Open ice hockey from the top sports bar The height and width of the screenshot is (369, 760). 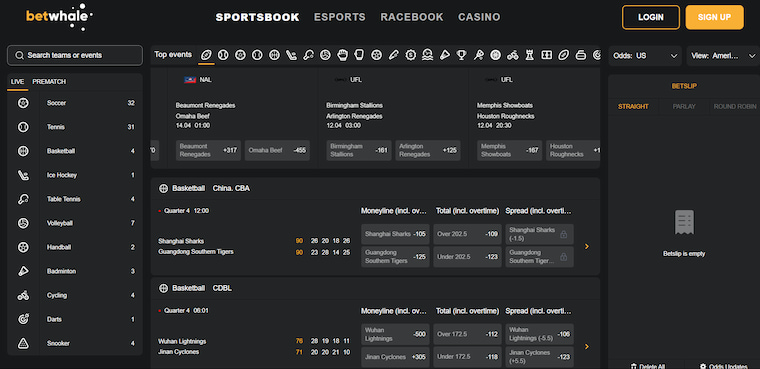[x=291, y=55]
